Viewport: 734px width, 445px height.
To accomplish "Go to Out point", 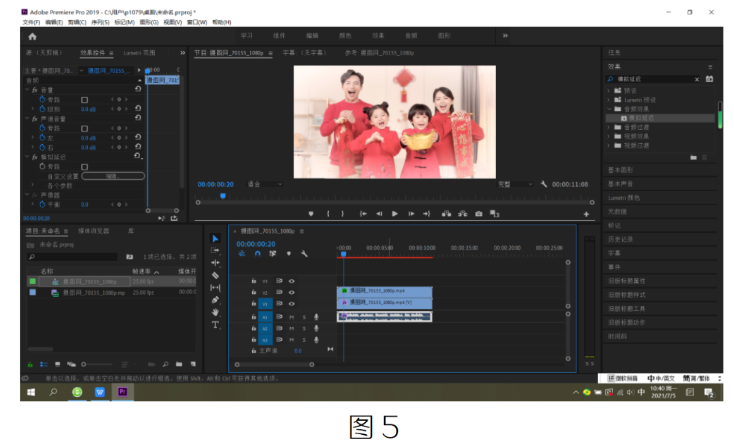I will click(x=426, y=214).
